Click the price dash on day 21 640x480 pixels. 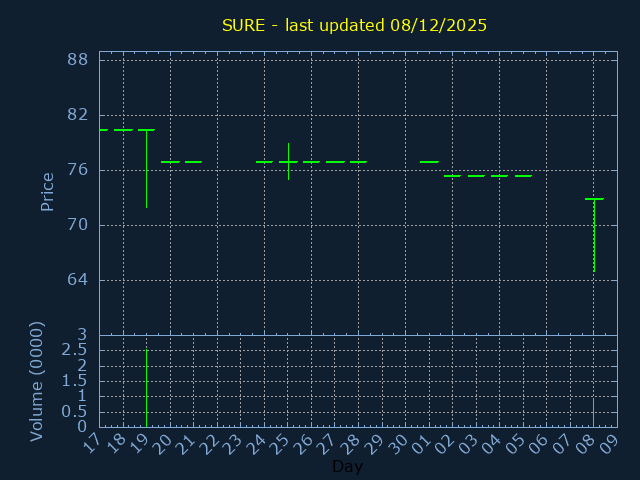click(193, 162)
